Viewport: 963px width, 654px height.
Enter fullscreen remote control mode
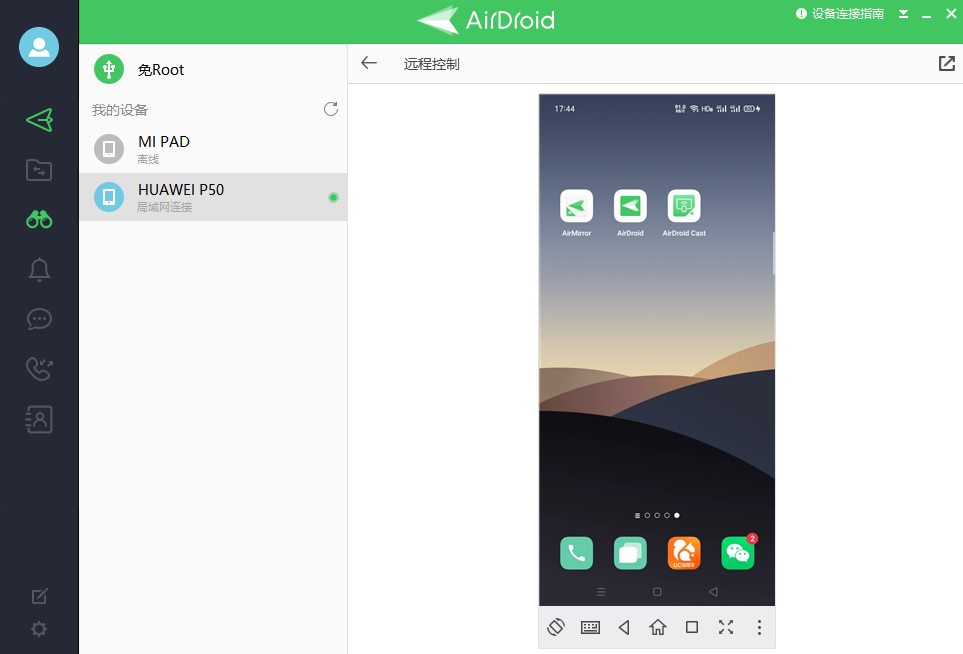coord(726,627)
